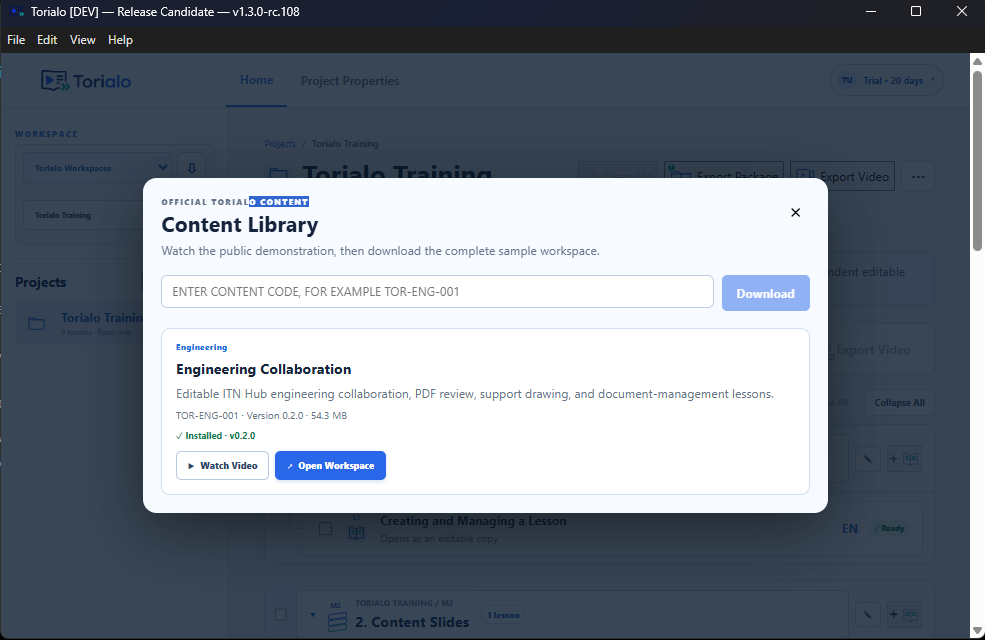Screen dimensions: 985x640
Task: Open the 'Trial · 20 days' account dropdown
Action: tap(887, 80)
